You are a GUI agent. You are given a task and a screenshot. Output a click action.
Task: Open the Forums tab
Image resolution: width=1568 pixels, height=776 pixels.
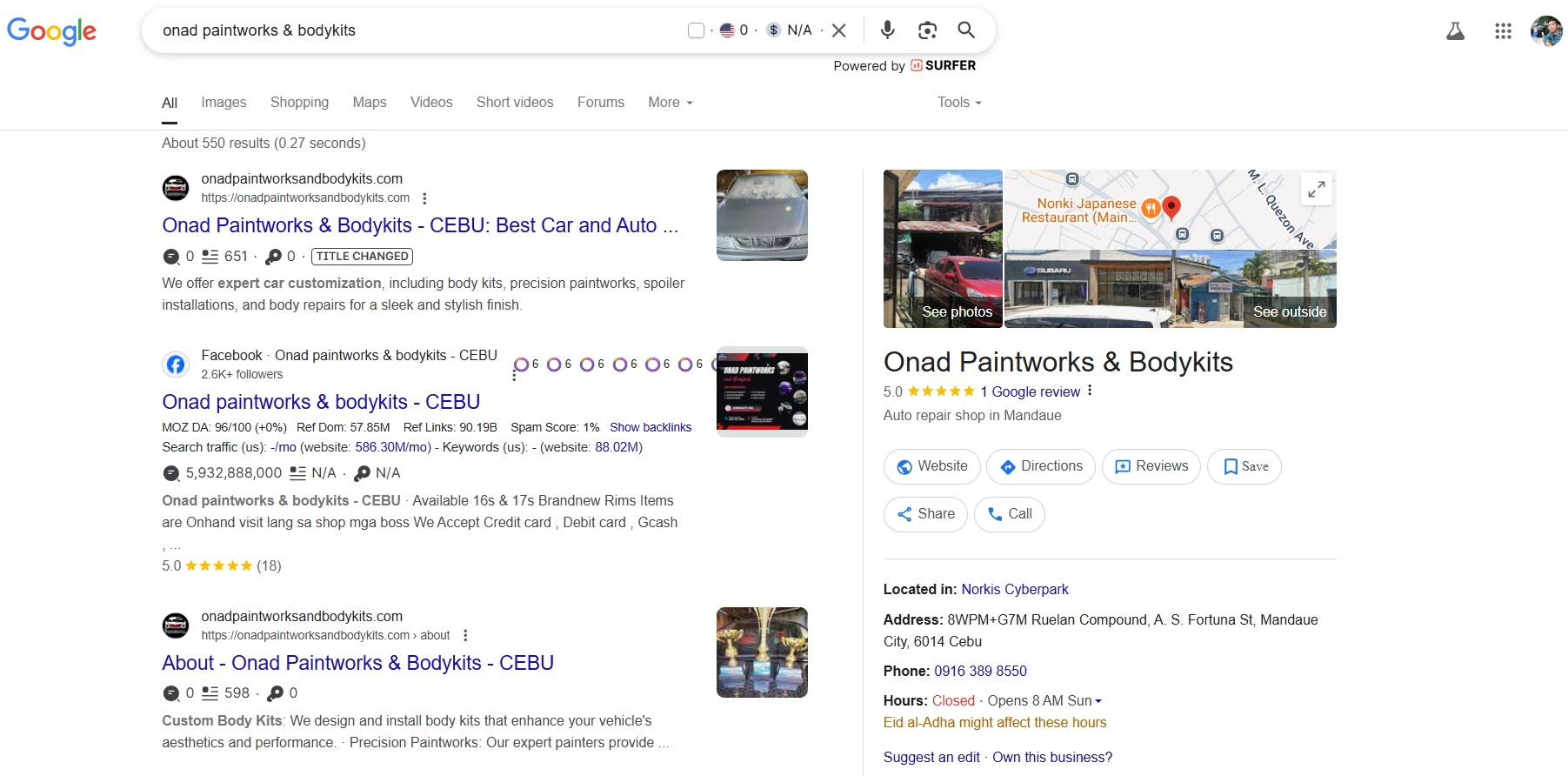tap(601, 103)
